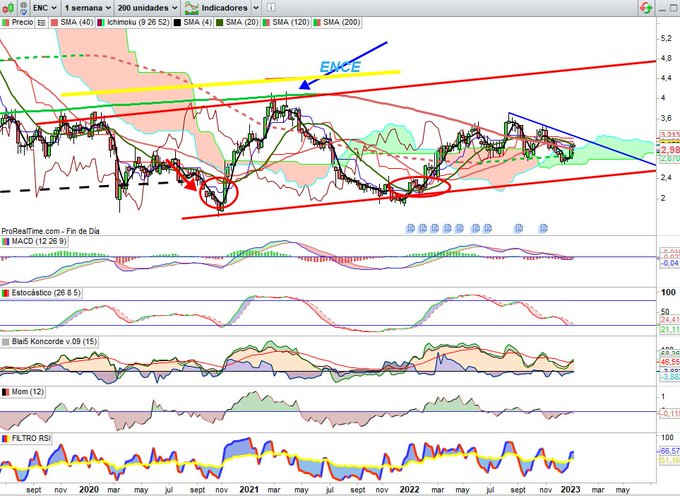The width and height of the screenshot is (680, 496).
Task: Click the red-green refresh sync icon
Action: point(646,8)
